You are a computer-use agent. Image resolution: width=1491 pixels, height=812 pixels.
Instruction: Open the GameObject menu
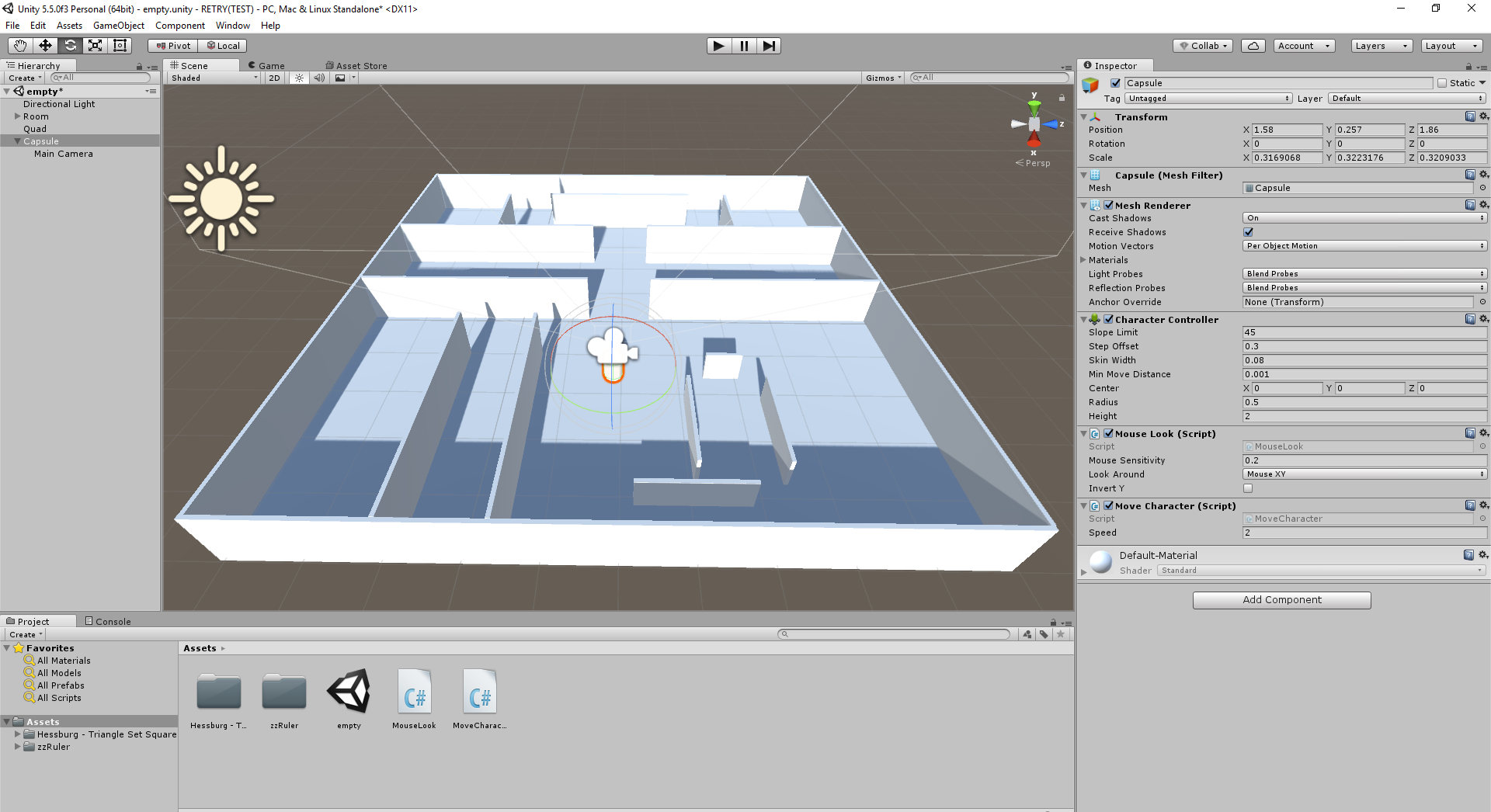(119, 26)
